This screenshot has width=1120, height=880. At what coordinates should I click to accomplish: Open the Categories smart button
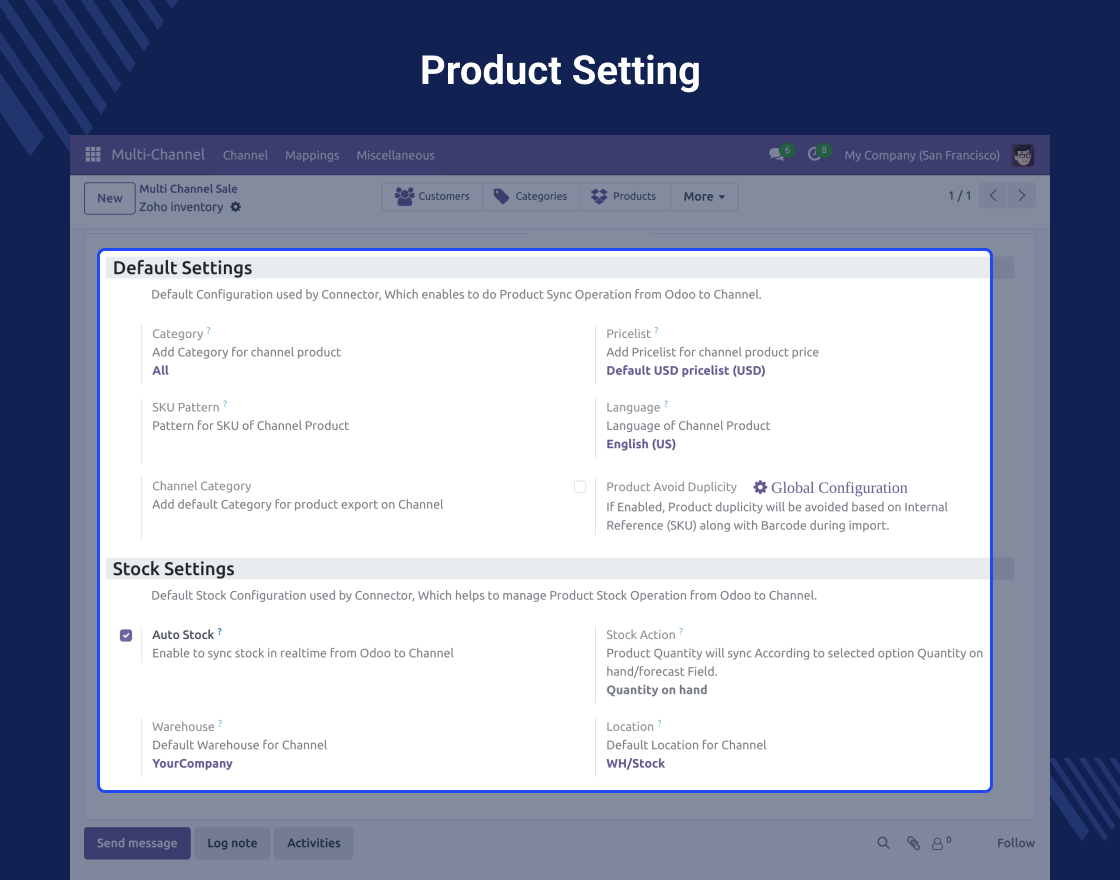click(530, 196)
